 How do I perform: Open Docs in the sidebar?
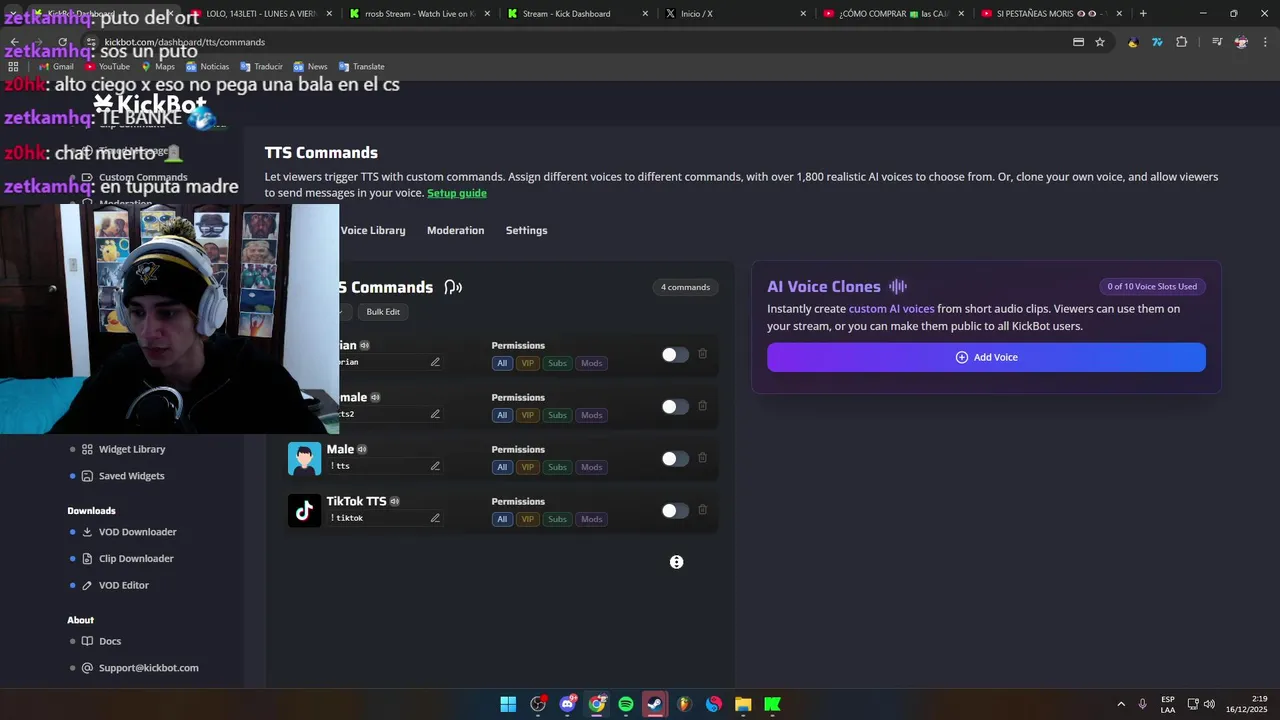109,641
